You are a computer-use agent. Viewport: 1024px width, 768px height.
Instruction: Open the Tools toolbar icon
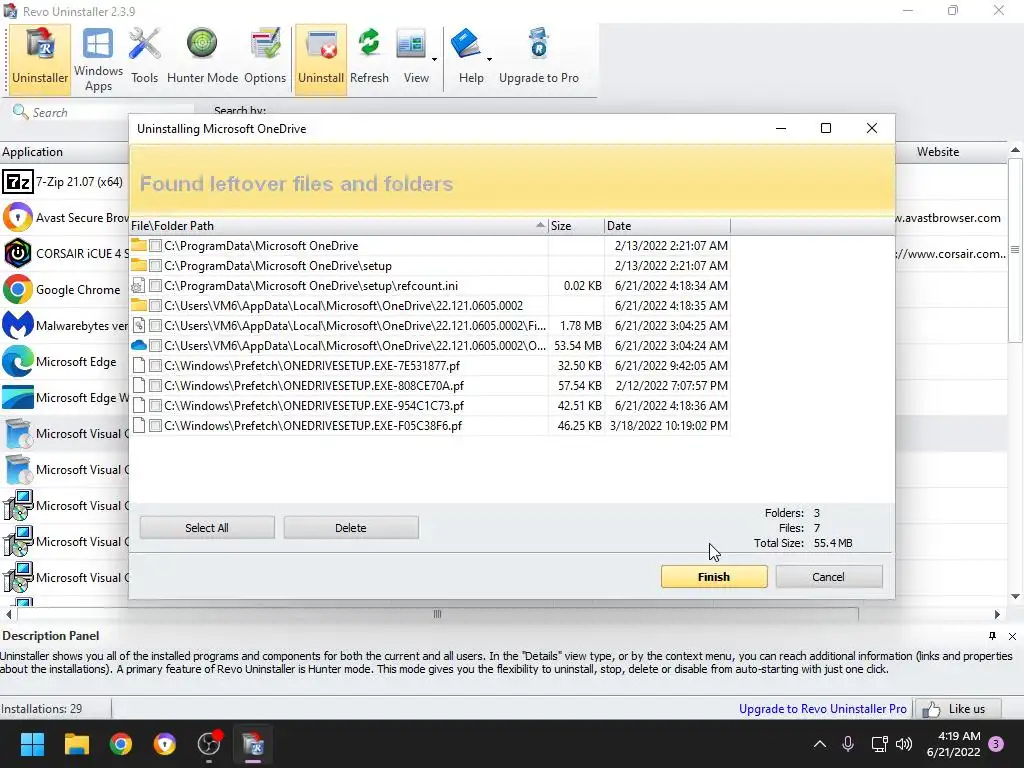(x=144, y=57)
